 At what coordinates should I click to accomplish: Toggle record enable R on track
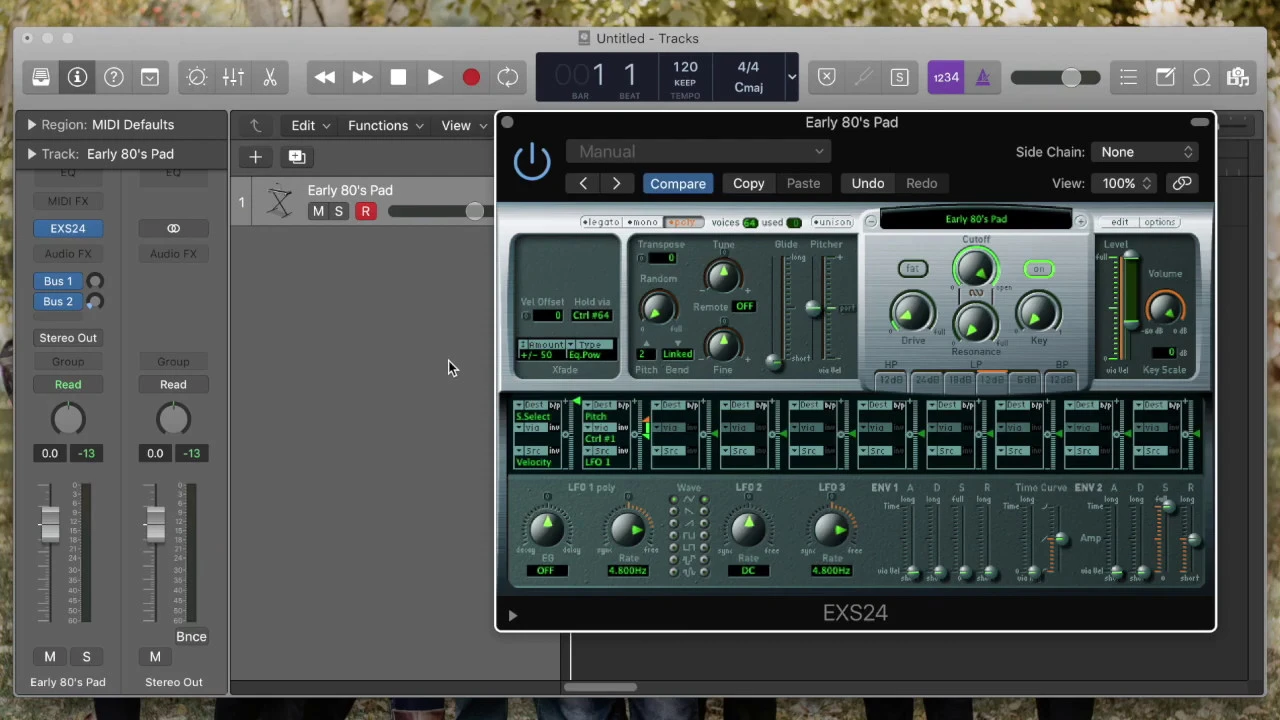pyautogui.click(x=366, y=211)
